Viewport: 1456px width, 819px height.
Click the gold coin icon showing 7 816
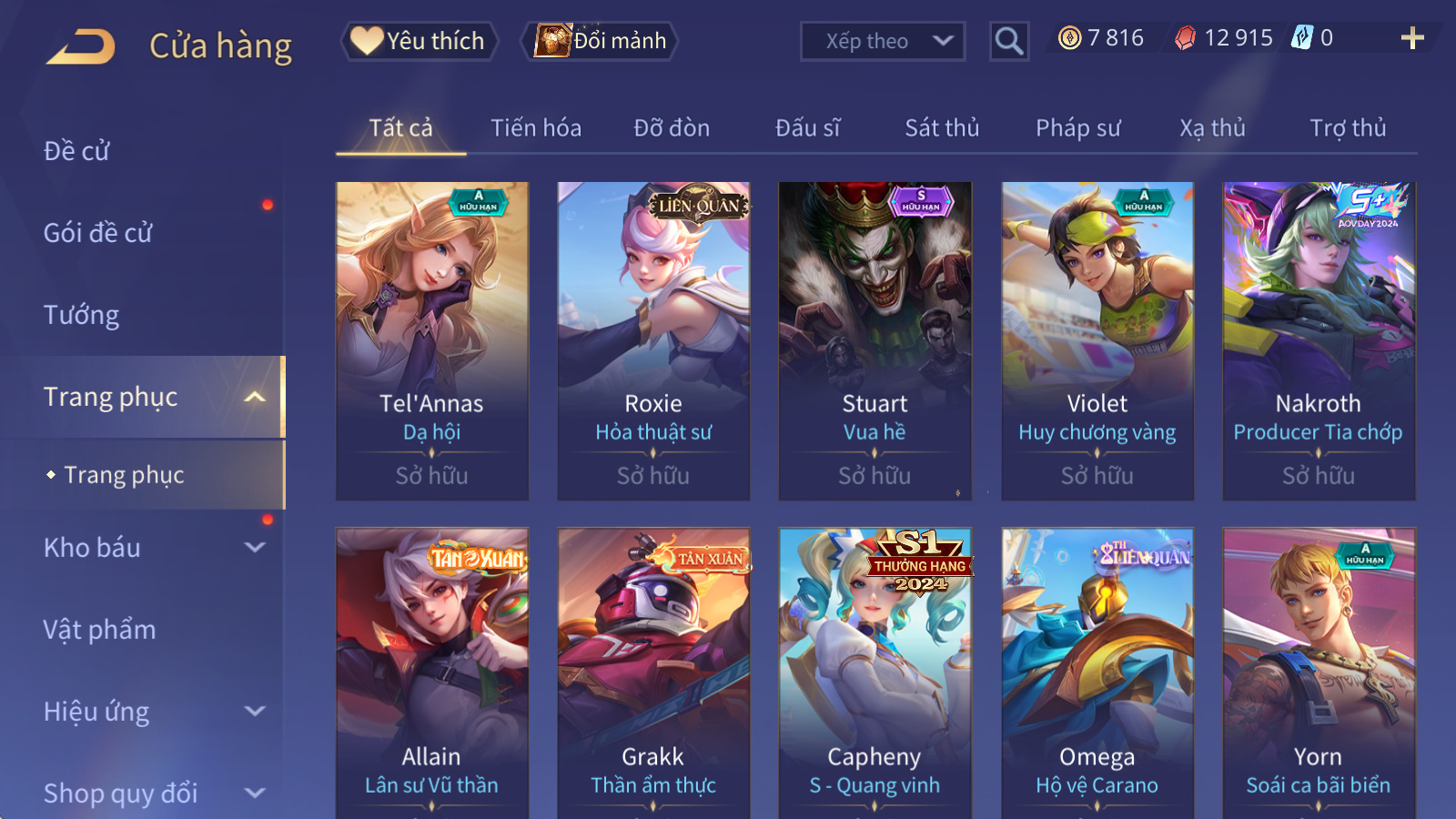(x=1070, y=37)
